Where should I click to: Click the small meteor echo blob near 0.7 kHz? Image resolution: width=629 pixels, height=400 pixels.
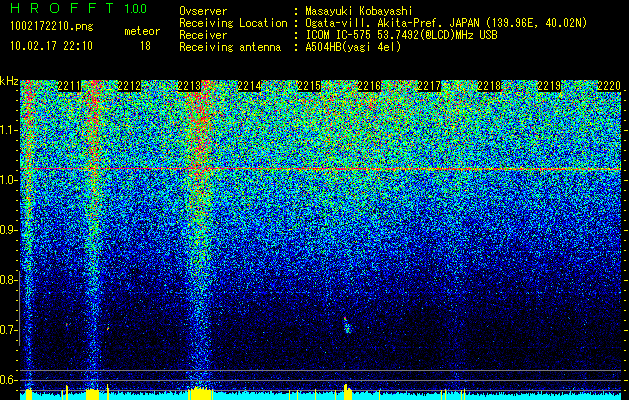[x=347, y=325]
